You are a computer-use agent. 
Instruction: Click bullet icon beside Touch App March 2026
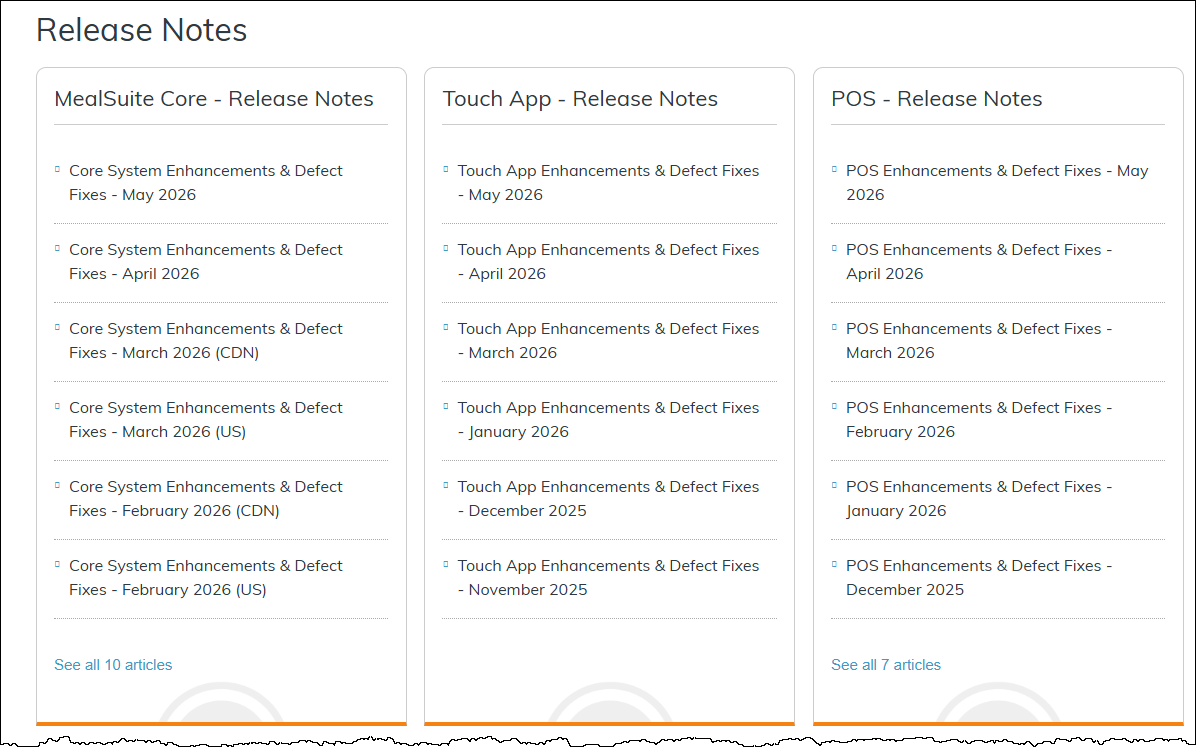(445, 327)
